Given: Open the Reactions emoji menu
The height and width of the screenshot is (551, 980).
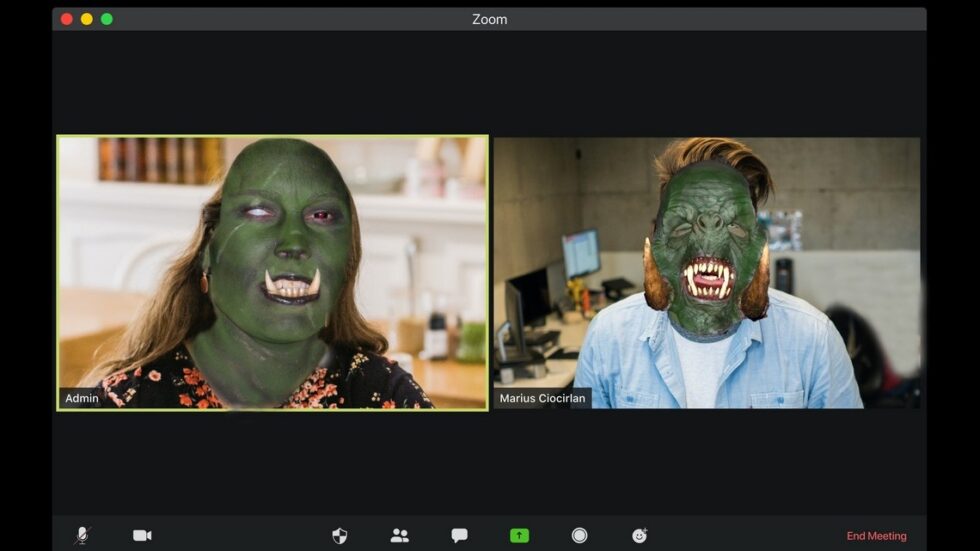Looking at the screenshot, I should [x=640, y=535].
